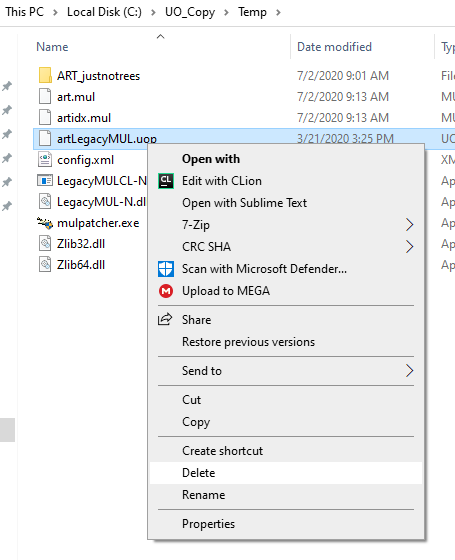Select the Zlib32.dll file icon
Image resolution: width=455 pixels, height=560 pixels.
point(45,244)
